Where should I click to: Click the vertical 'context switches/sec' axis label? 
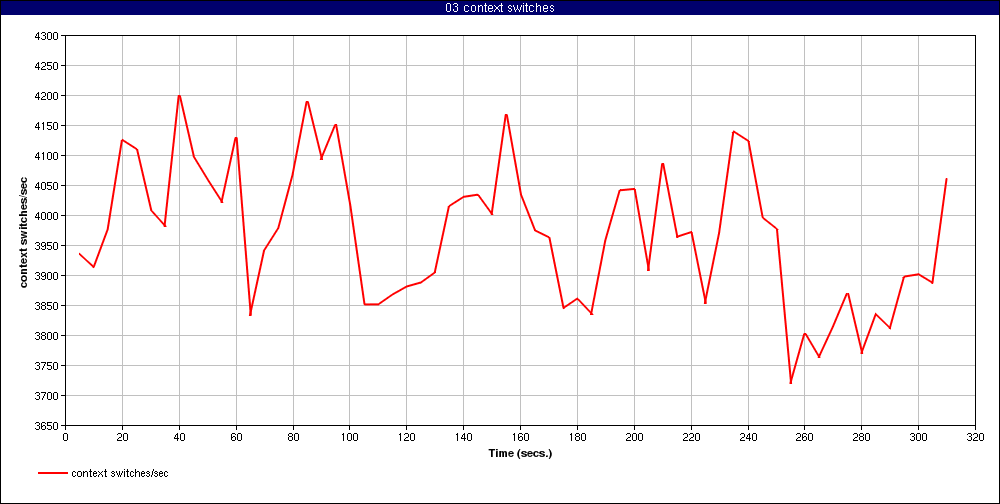[x=24, y=231]
